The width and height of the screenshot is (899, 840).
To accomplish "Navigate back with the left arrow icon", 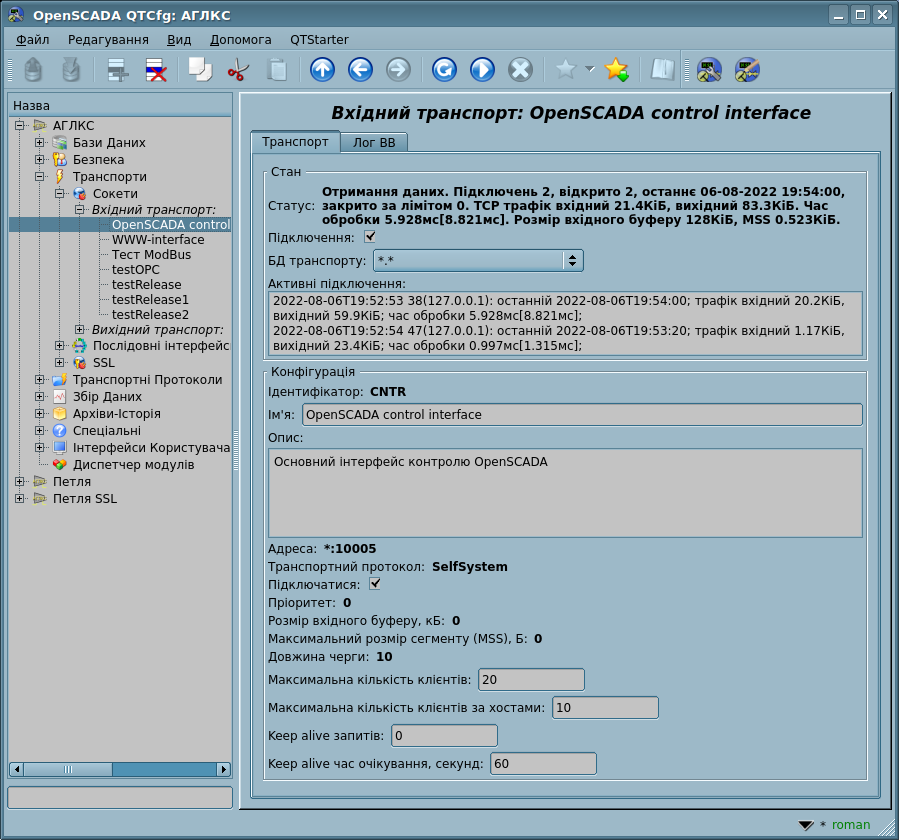I will coord(360,70).
